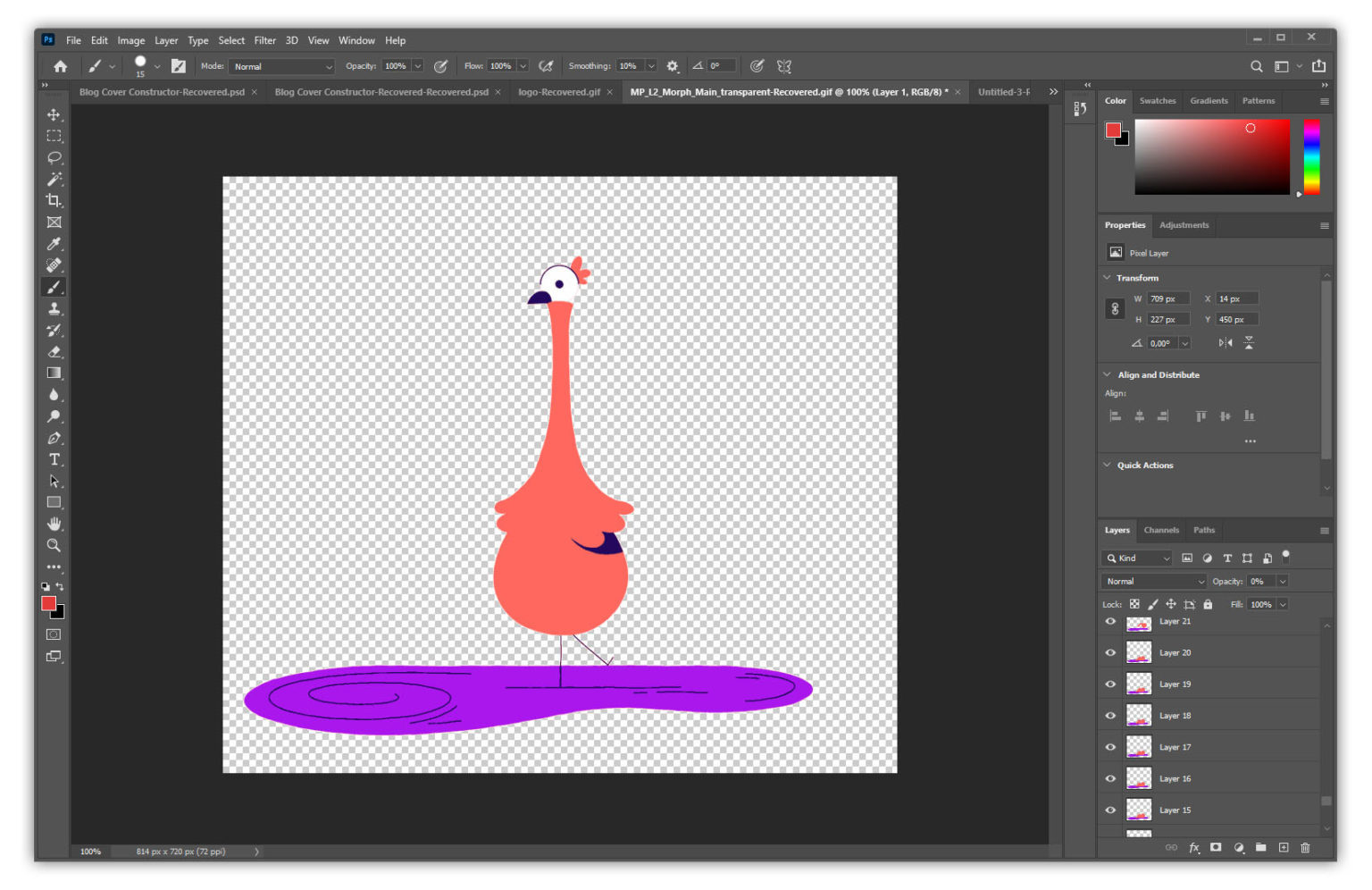This screenshot has height=890, width=1372.
Task: Enable lock transparent pixels for Layer 21
Action: point(1134,604)
